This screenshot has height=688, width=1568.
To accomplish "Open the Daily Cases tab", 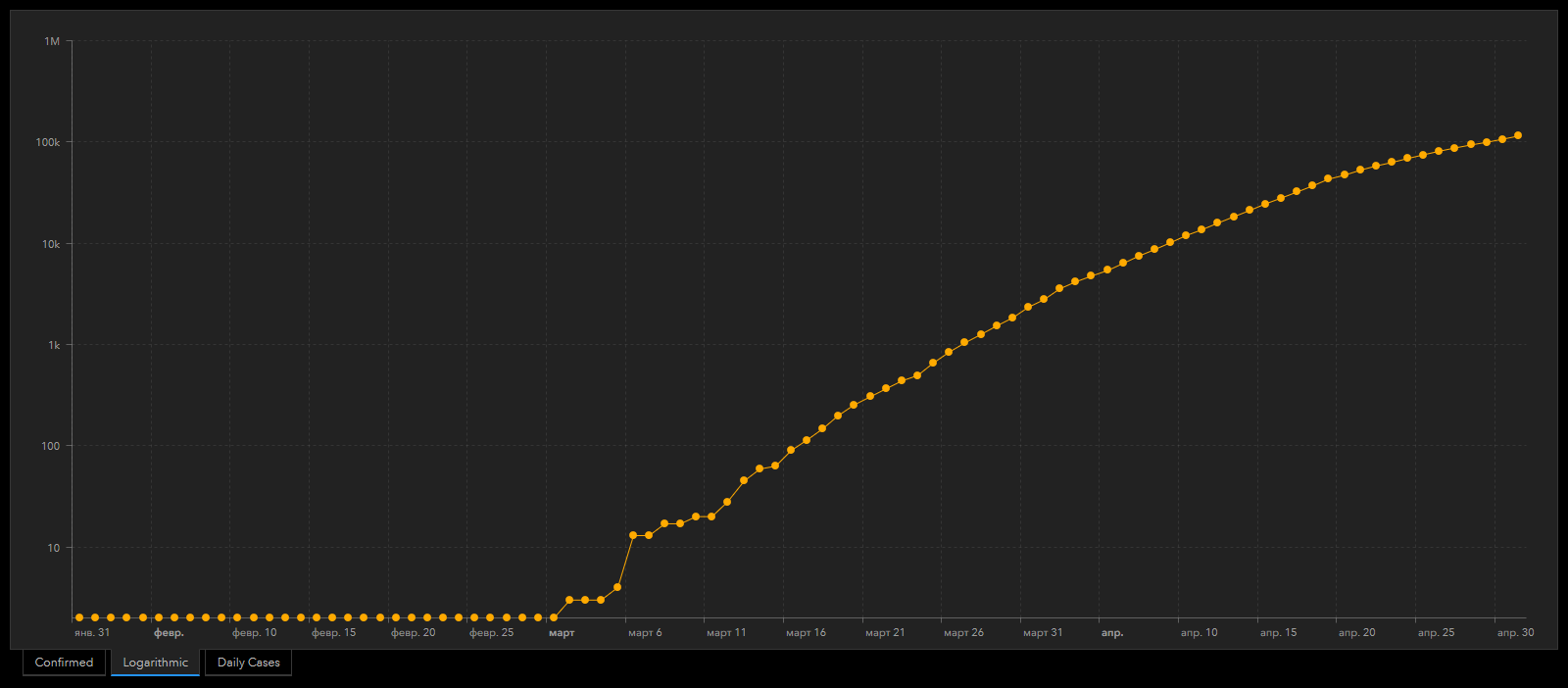I will 248,663.
